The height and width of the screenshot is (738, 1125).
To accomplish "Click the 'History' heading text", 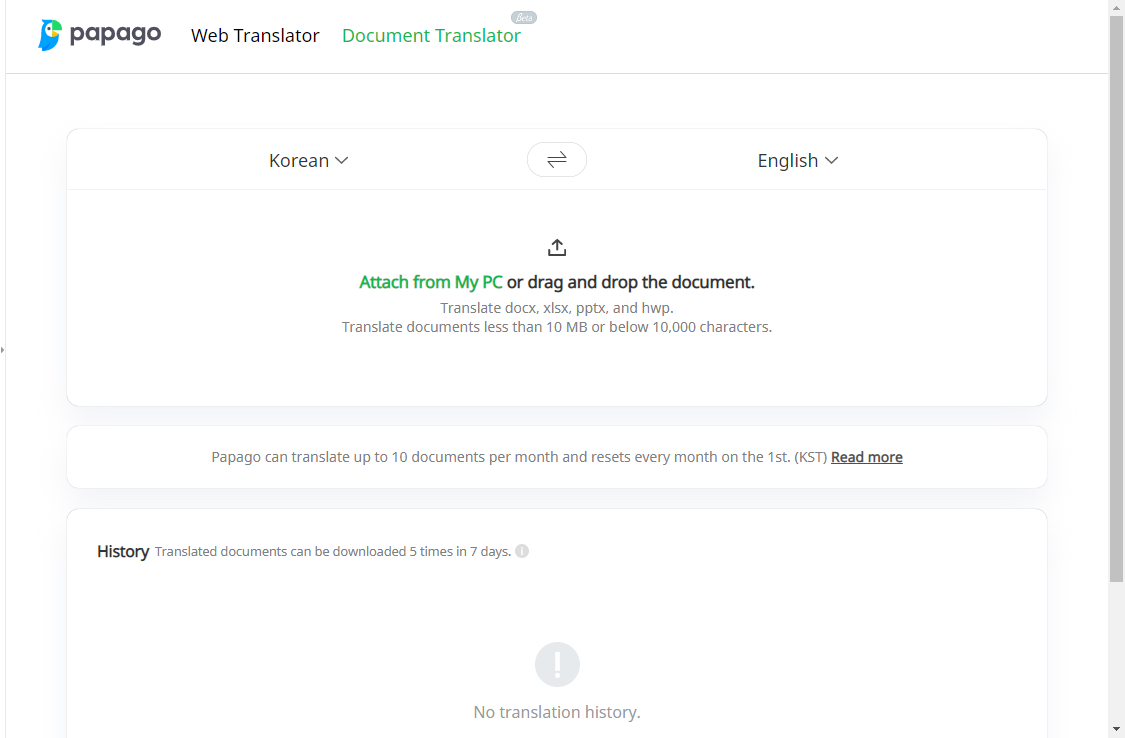I will (x=123, y=552).
